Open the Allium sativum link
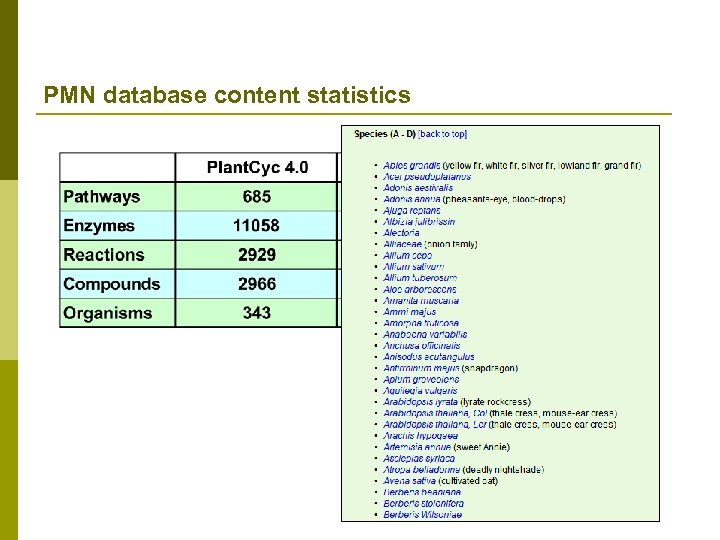This screenshot has width=720, height=540. click(x=413, y=267)
